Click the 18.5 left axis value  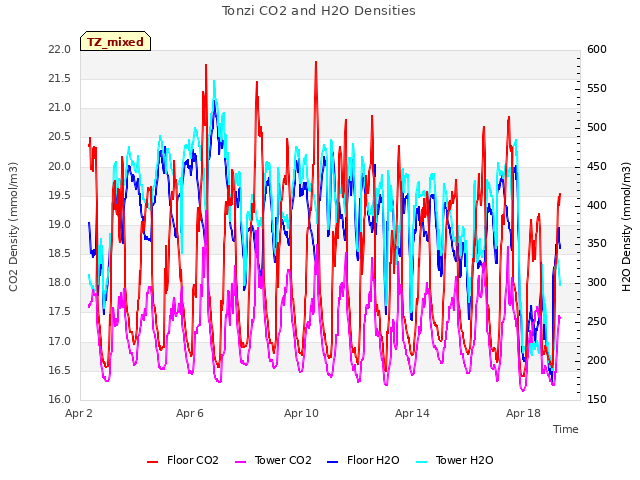coord(60,253)
